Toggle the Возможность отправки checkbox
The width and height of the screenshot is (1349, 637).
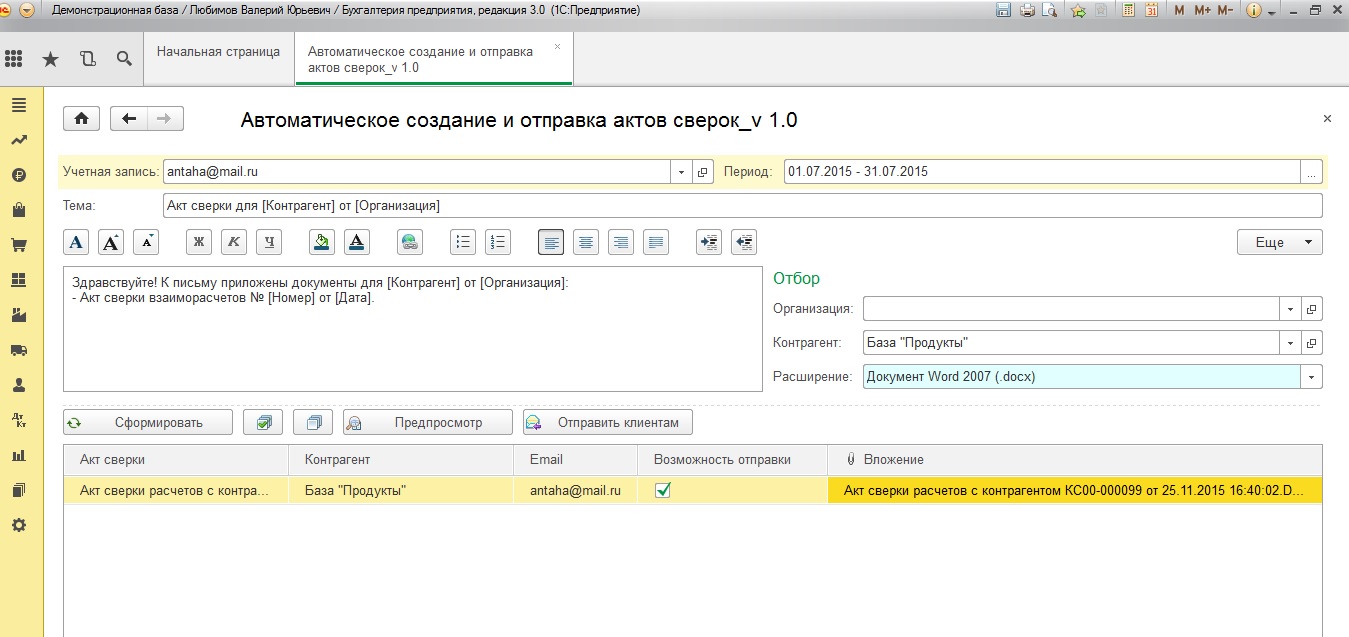click(663, 490)
